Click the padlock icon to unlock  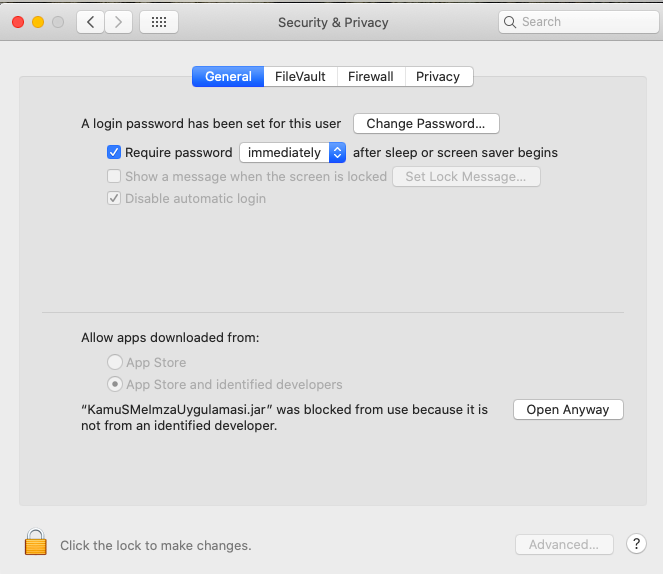pyautogui.click(x=36, y=542)
